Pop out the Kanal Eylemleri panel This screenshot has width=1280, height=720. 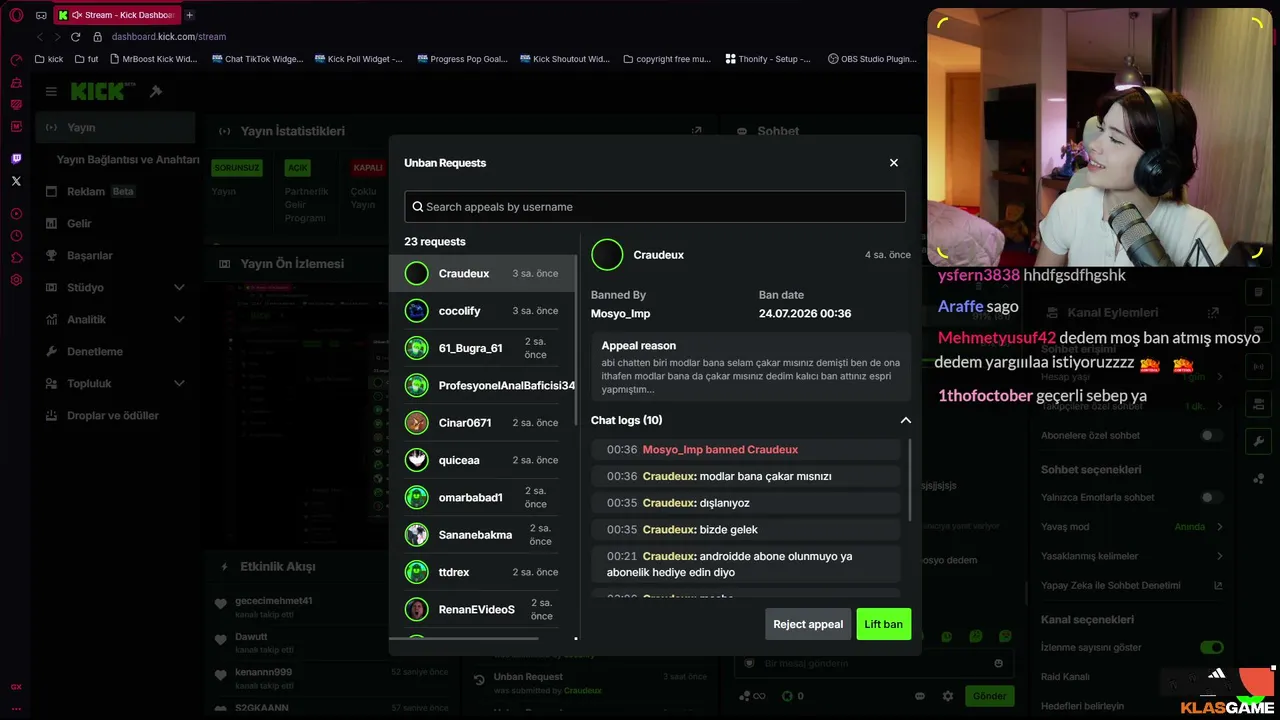1213,313
